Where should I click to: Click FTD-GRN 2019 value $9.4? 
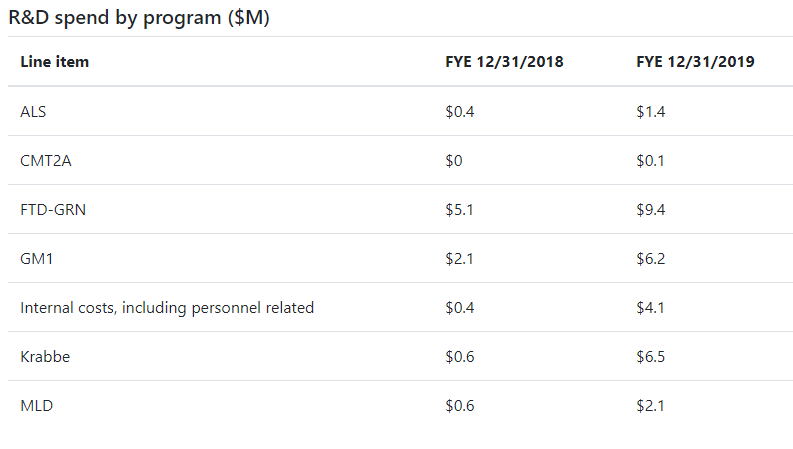pos(651,210)
